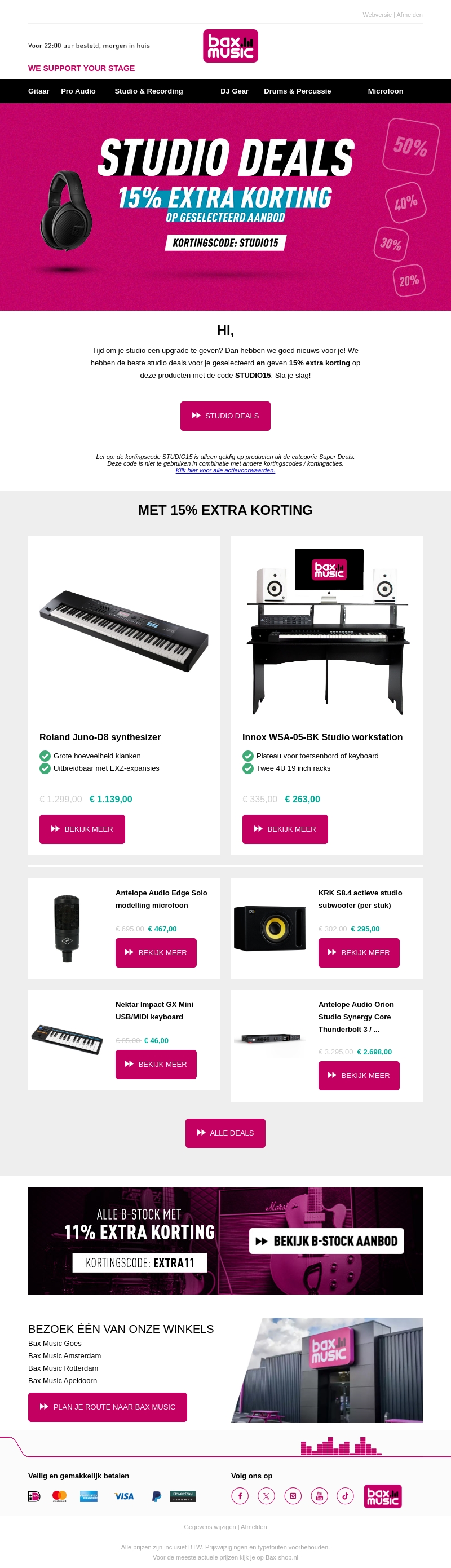Select the Microfoon menu item
This screenshot has width=451, height=1568.
click(385, 91)
